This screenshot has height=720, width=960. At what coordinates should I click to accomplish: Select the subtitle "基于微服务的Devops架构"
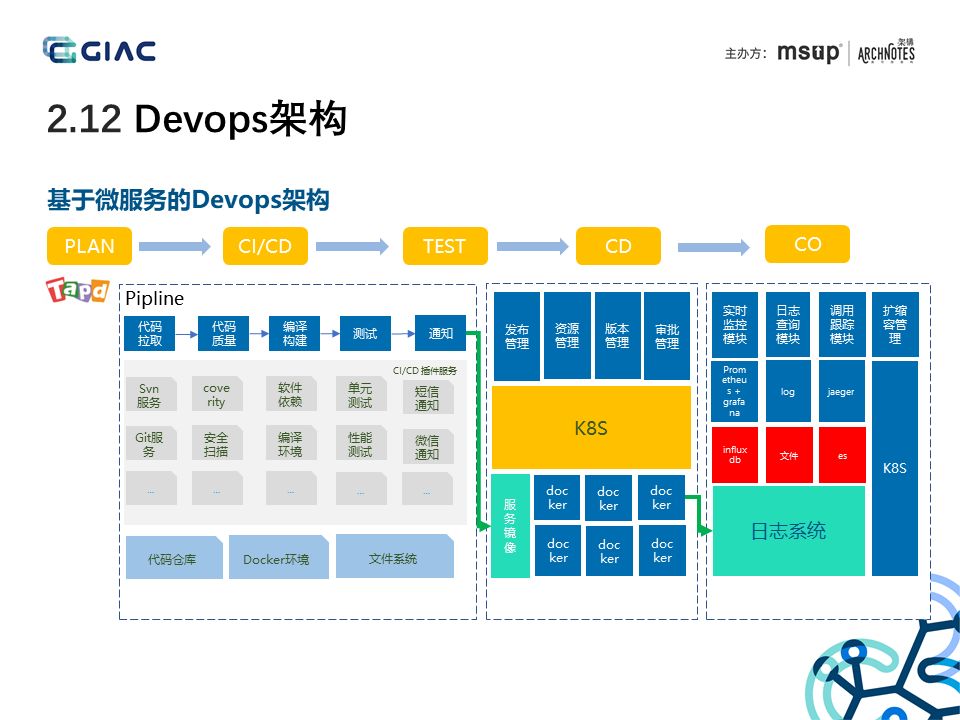pyautogui.click(x=189, y=200)
